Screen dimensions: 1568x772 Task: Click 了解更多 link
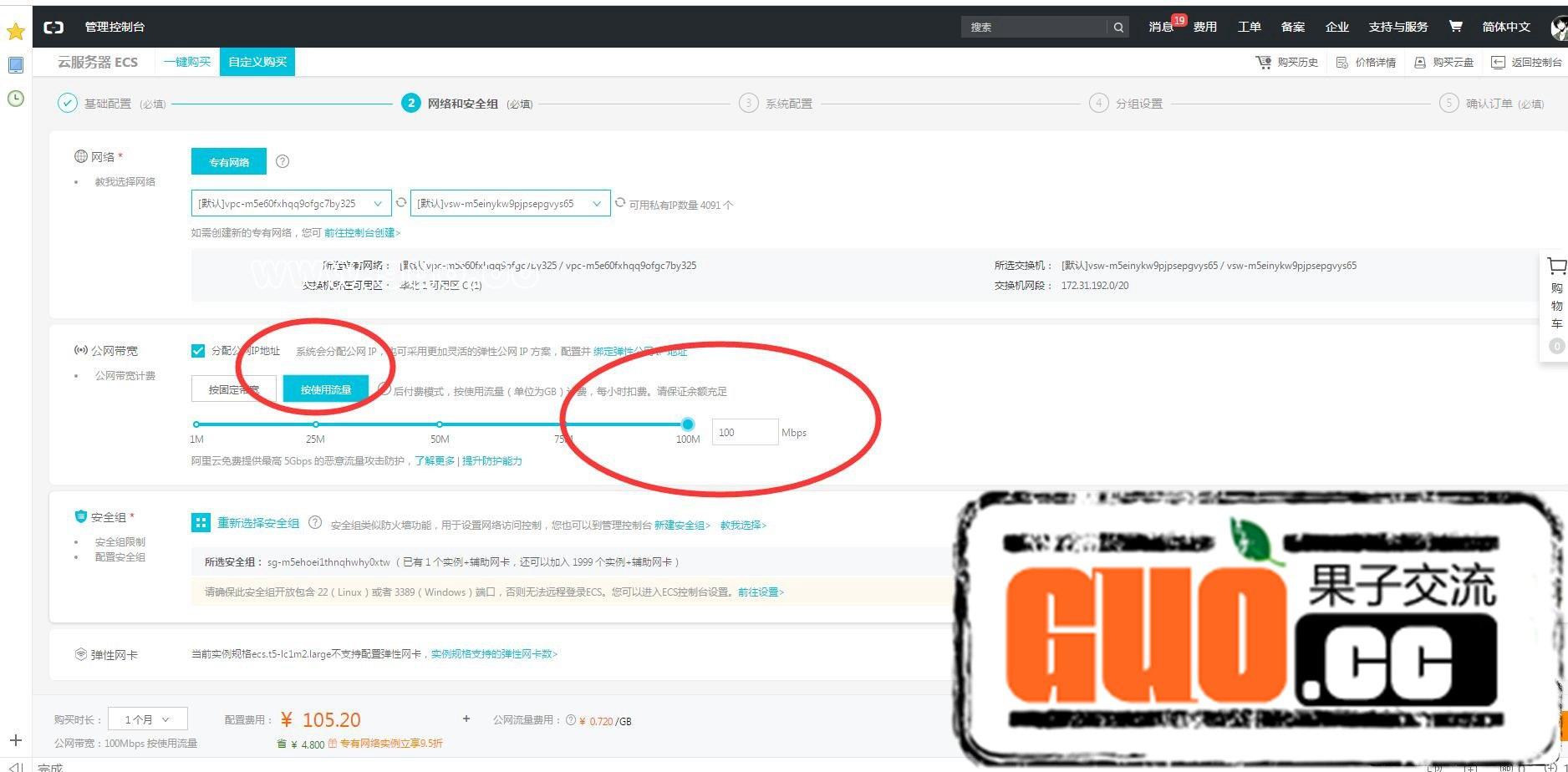point(435,460)
